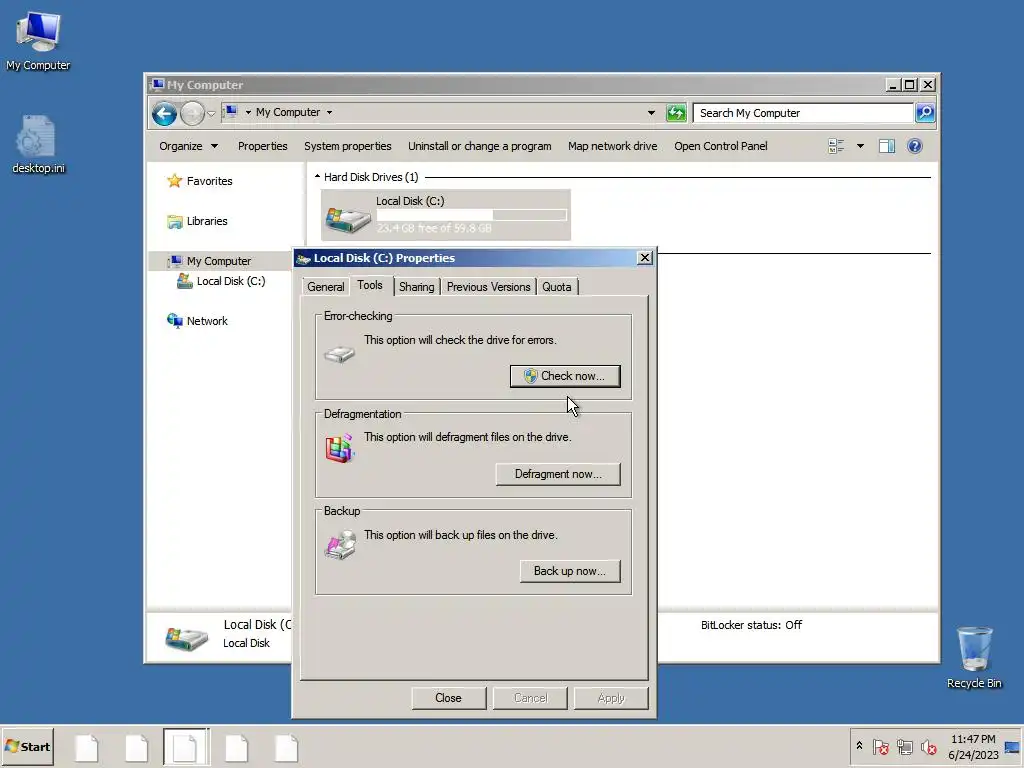
Task: Open Recycle Bin on desktop
Action: click(974, 657)
